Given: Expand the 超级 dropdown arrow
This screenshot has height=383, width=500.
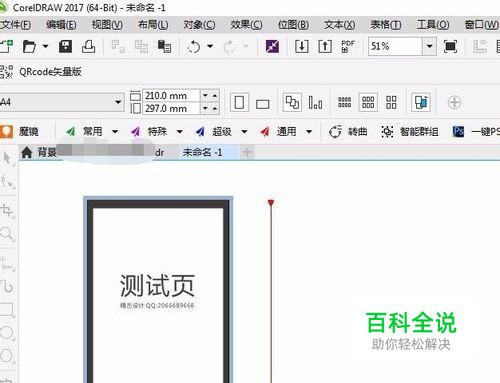Looking at the screenshot, I should point(244,132).
